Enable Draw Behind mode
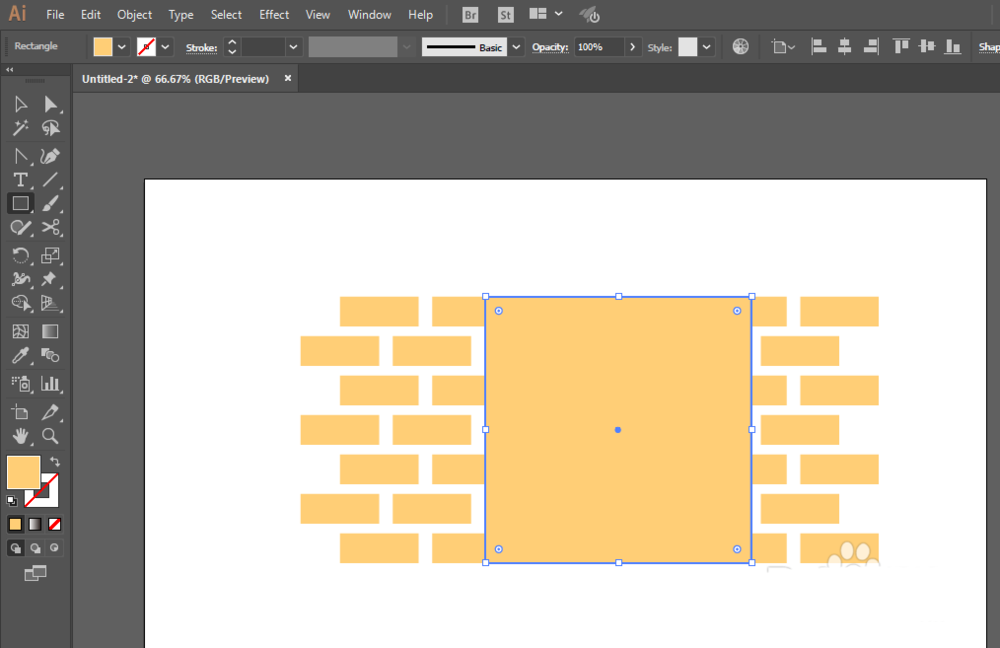Viewport: 1000px width, 648px height. point(35,548)
